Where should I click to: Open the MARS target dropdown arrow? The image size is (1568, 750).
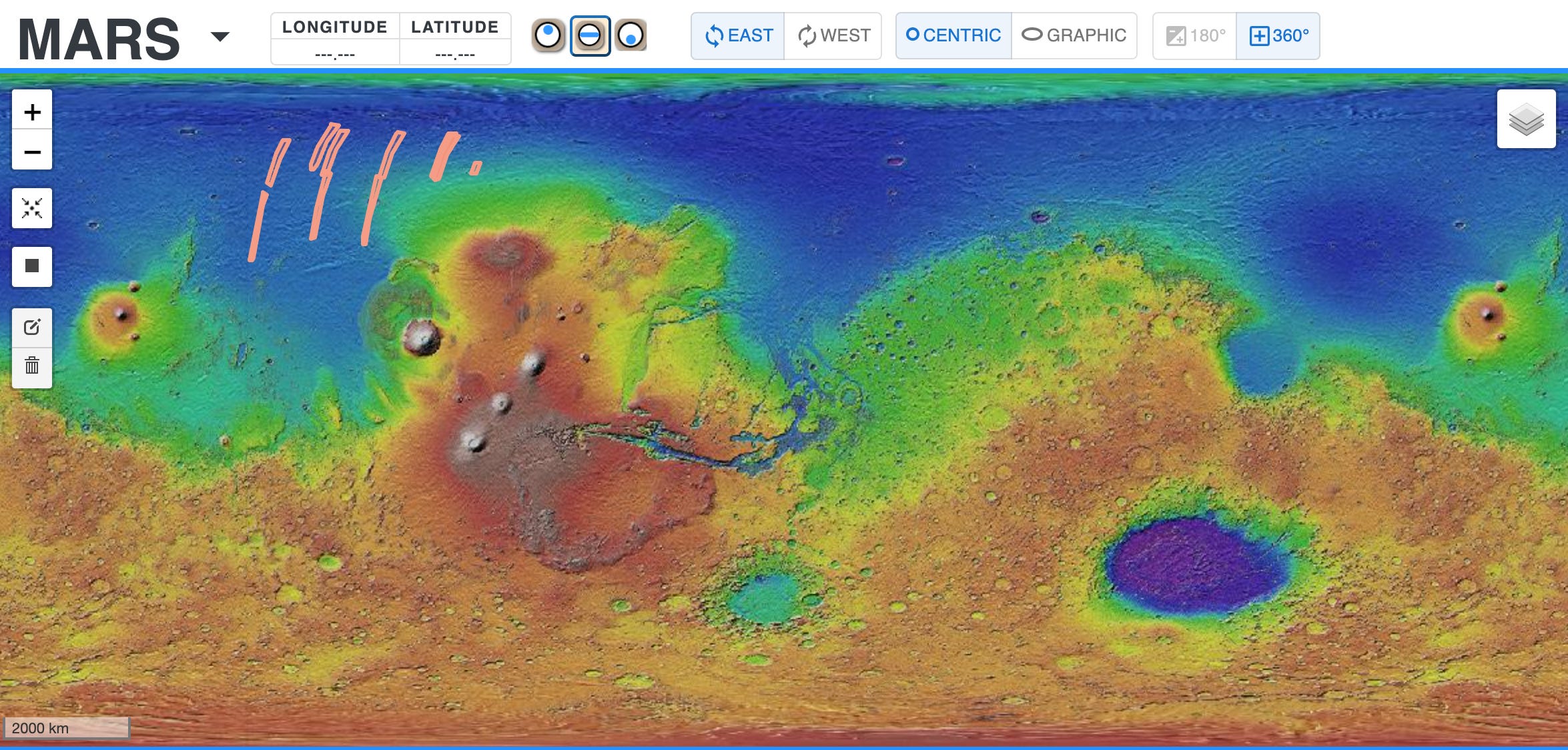220,37
